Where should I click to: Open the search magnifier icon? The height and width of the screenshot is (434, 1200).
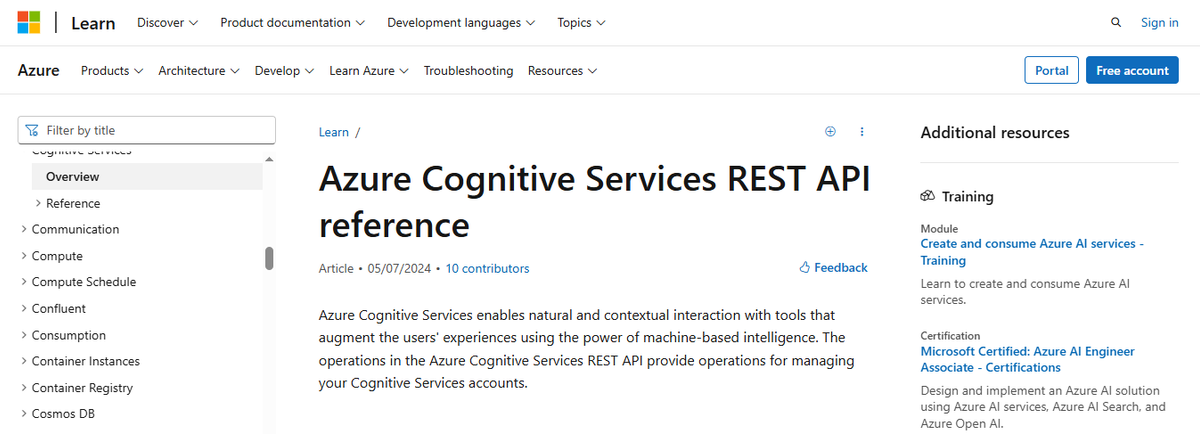(x=1116, y=22)
